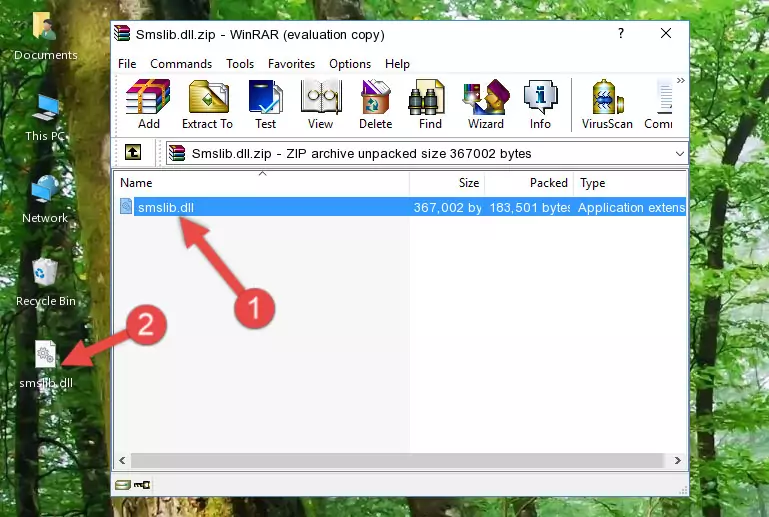Click the WinRAR title bar icon
Viewport: 769px width, 517px height.
pyautogui.click(x=122, y=34)
